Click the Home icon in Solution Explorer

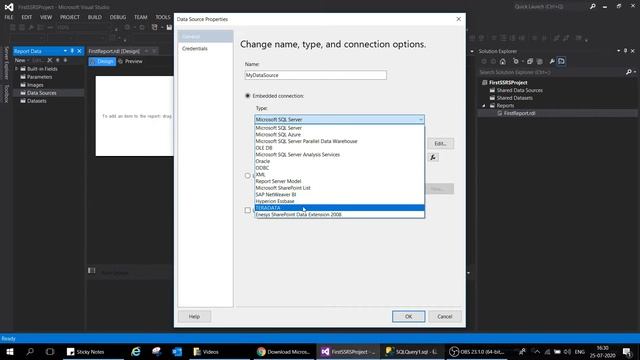502,61
